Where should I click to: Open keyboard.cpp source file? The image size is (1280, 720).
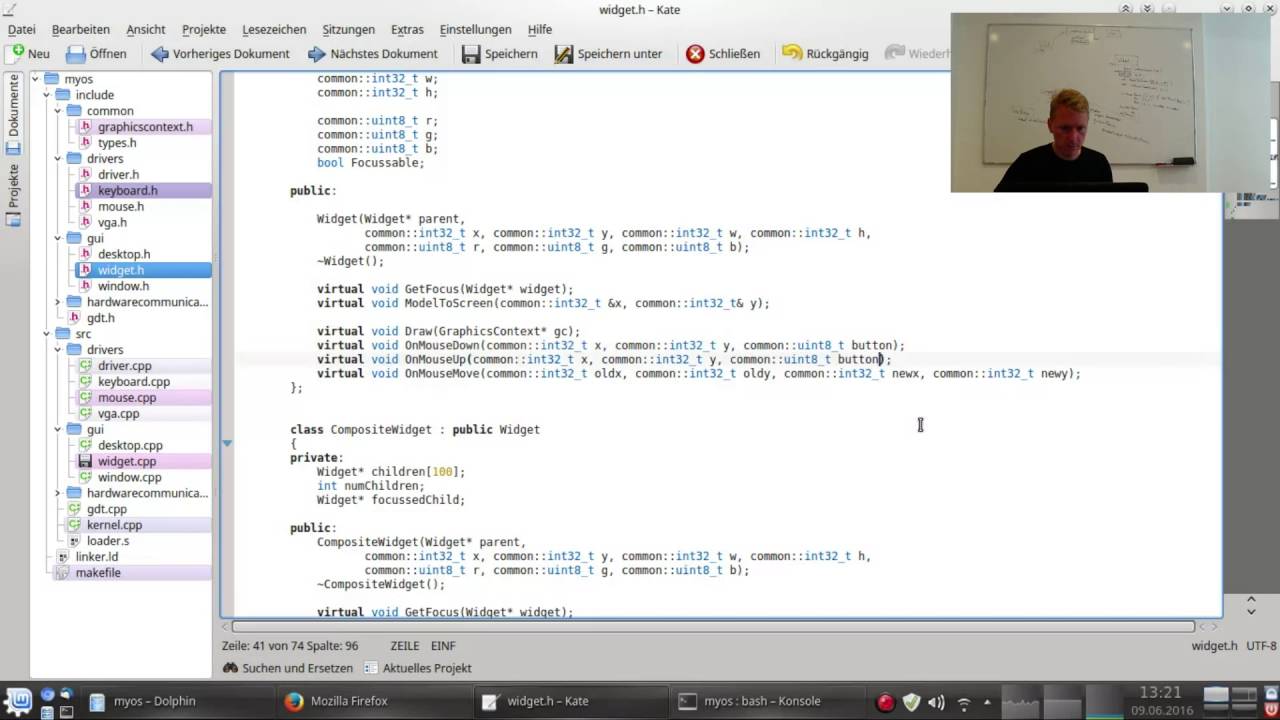(133, 382)
